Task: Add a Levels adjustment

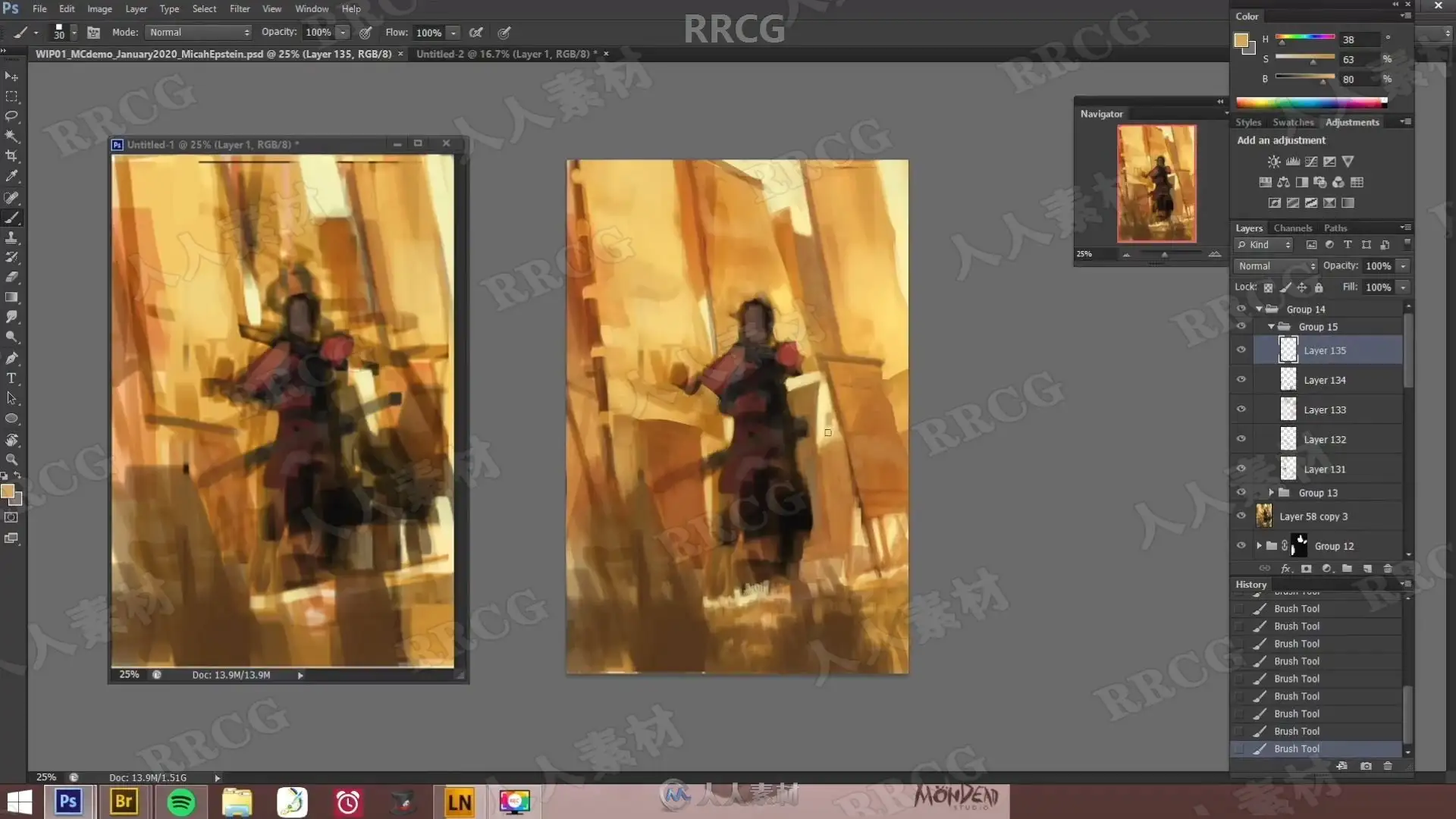Action: [x=1292, y=162]
